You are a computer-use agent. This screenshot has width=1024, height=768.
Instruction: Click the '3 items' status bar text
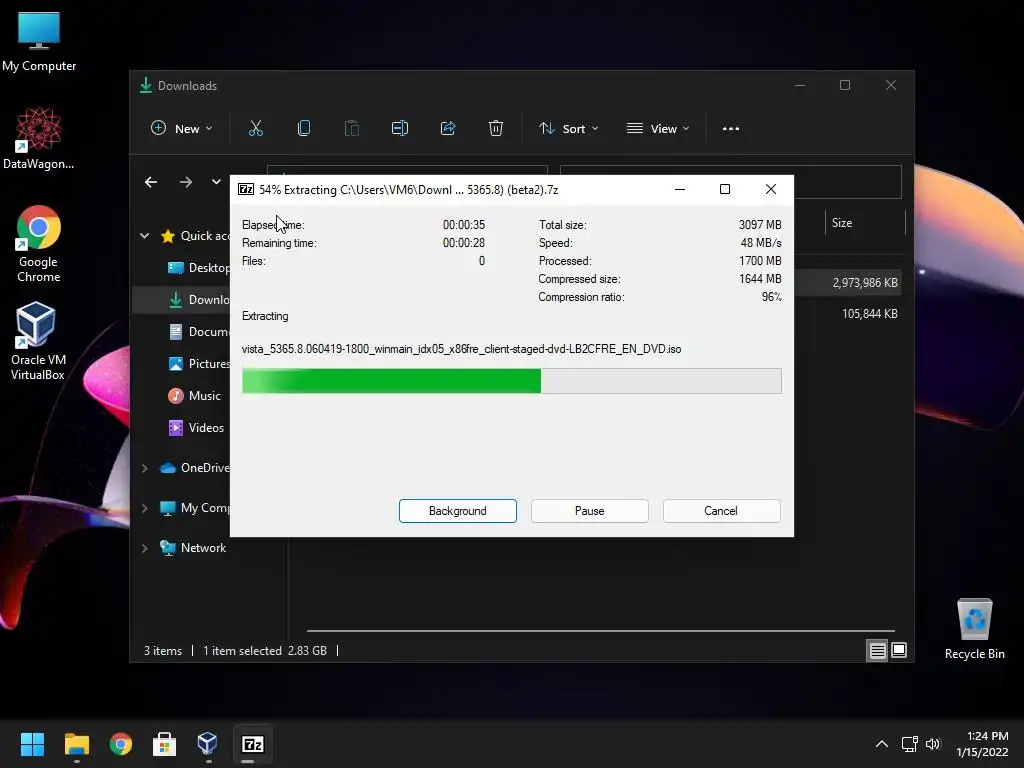(163, 650)
